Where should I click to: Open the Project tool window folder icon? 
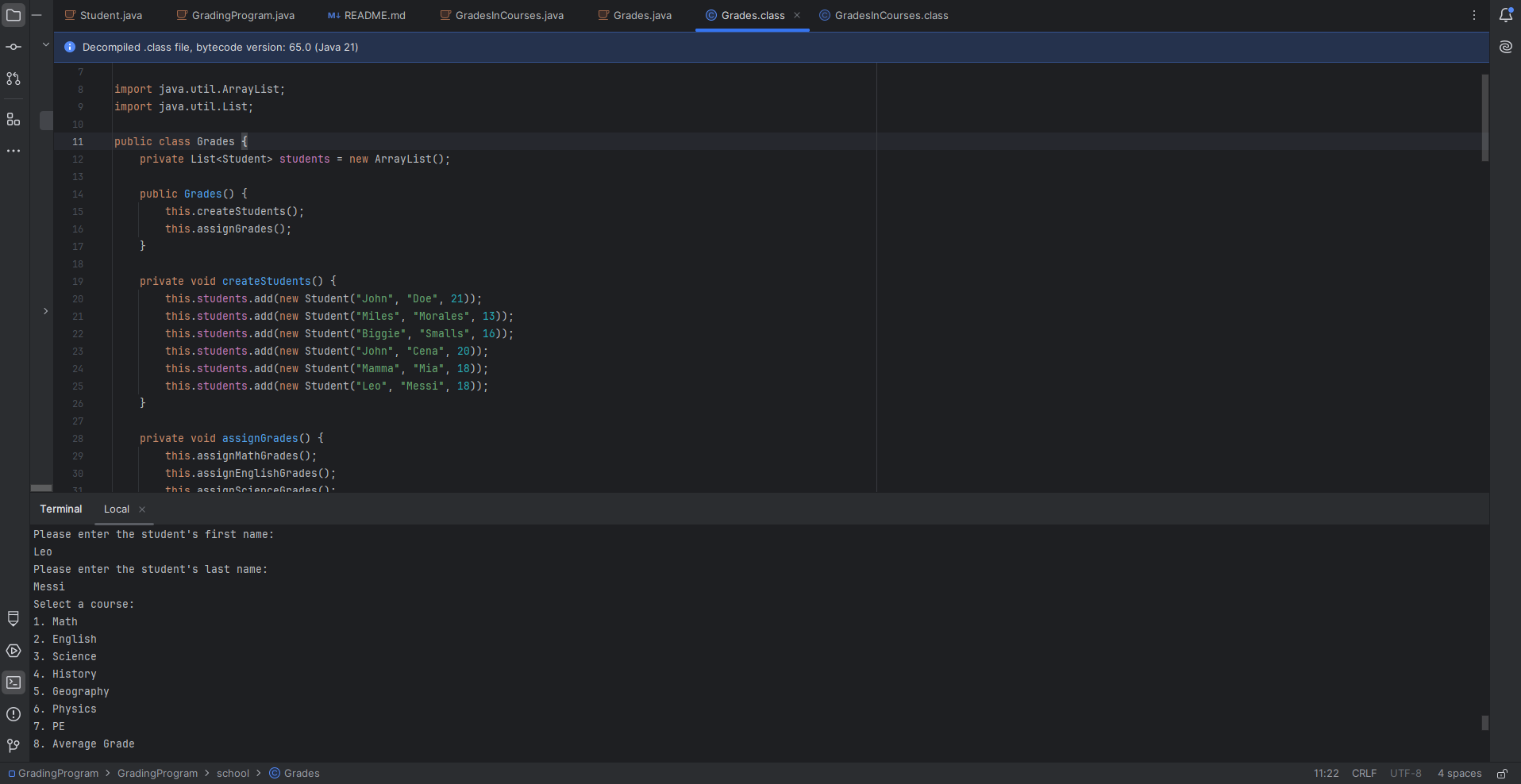[13, 15]
